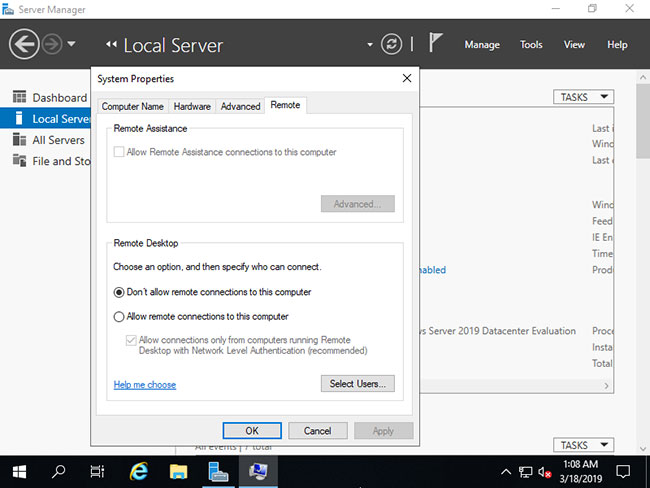Click the Advanced... button in Remote Assistance

pos(358,204)
